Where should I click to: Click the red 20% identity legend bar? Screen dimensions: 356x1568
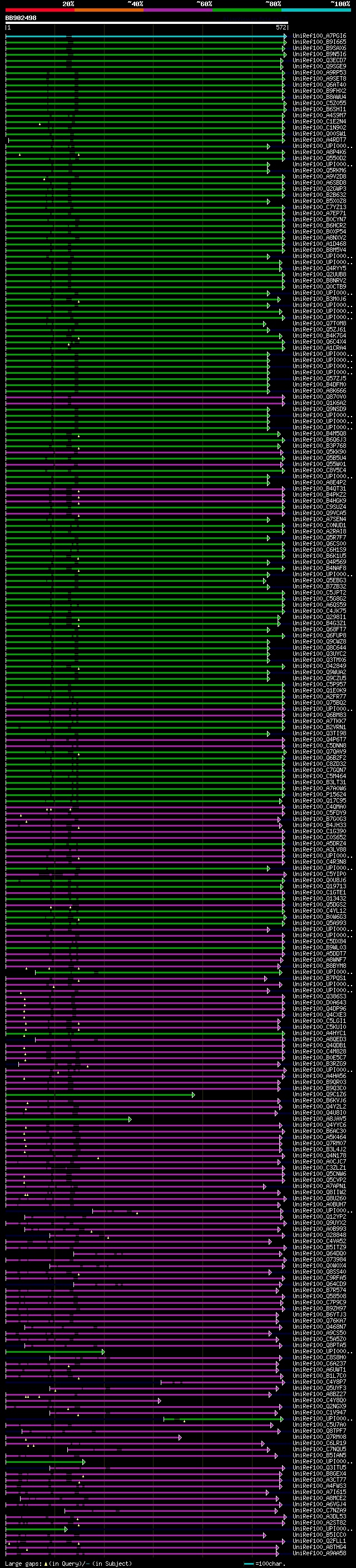tap(39, 10)
